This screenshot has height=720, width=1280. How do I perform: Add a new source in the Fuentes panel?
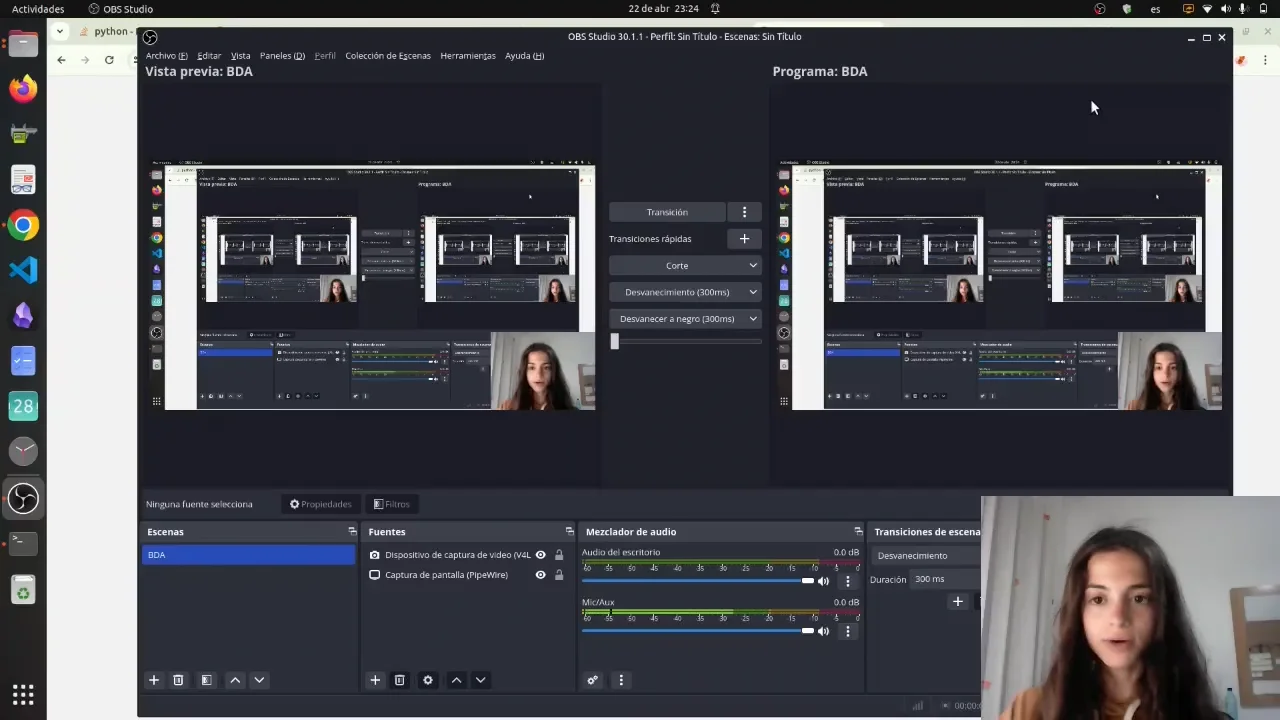coord(375,680)
